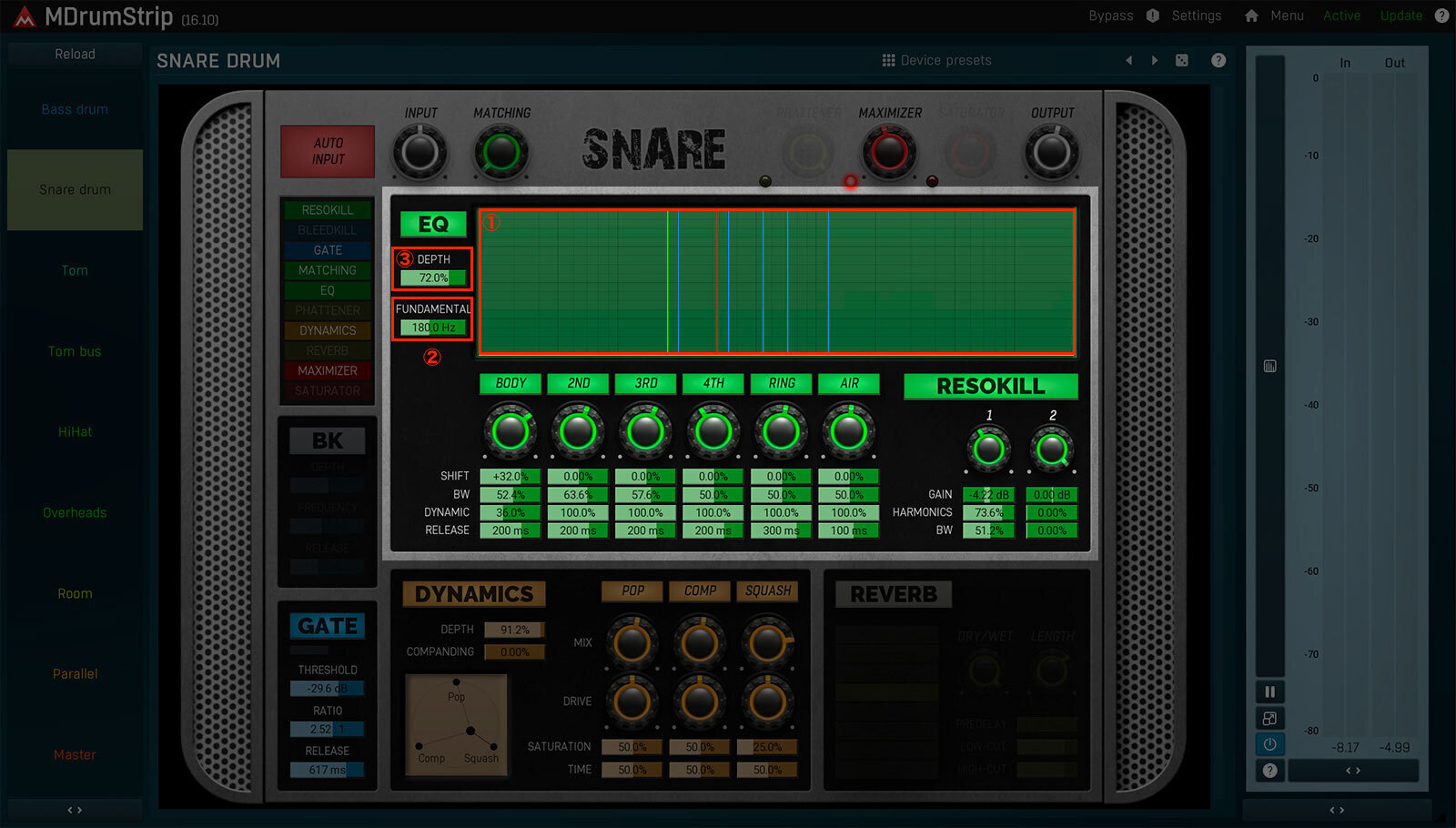Image resolution: width=1456 pixels, height=828 pixels.
Task: Click the Update link in the top bar
Action: 1401,15
